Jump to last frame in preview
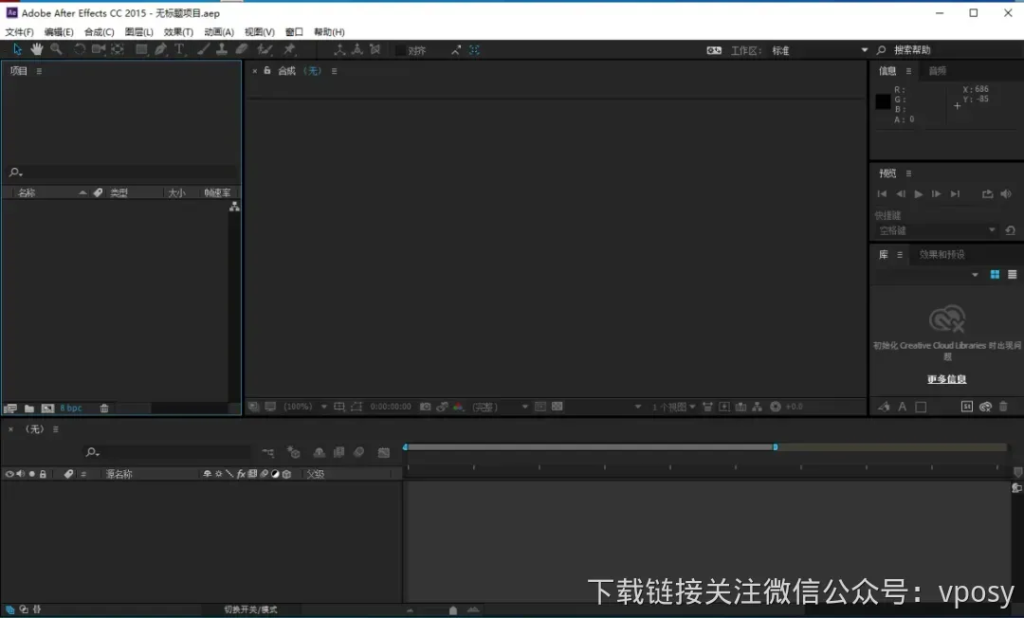The image size is (1024, 618). [x=955, y=194]
